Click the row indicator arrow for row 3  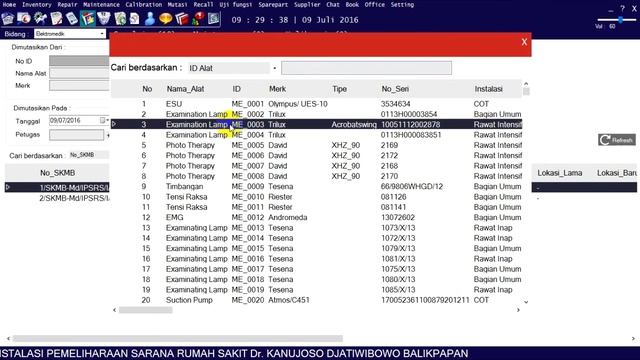tap(114, 124)
